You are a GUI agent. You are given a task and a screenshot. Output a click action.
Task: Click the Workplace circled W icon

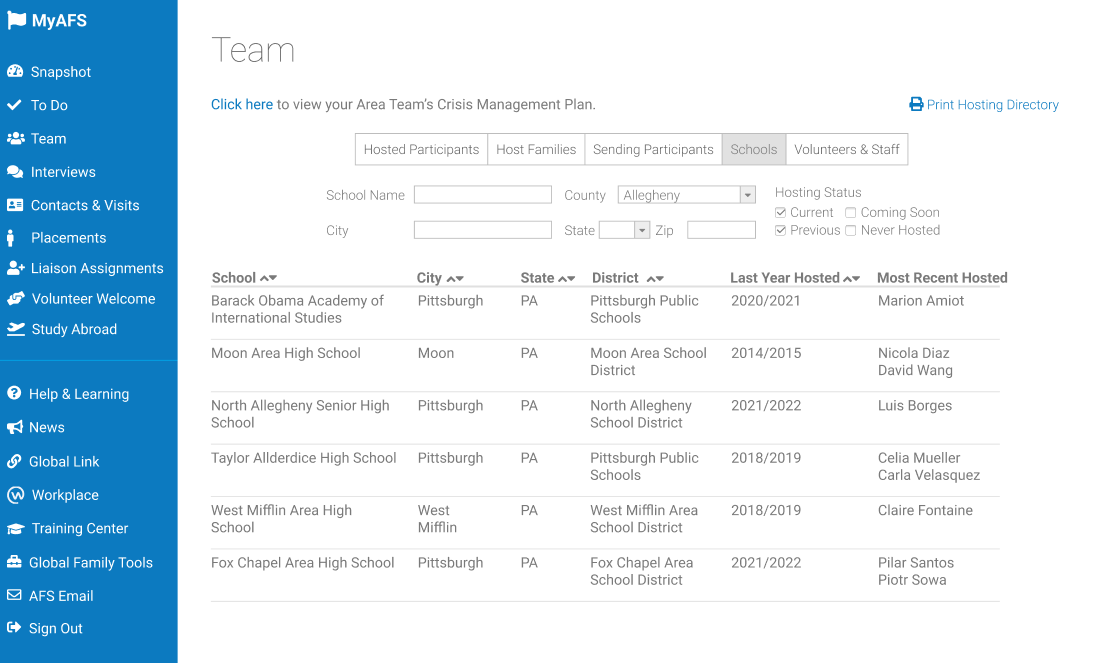[15, 494]
